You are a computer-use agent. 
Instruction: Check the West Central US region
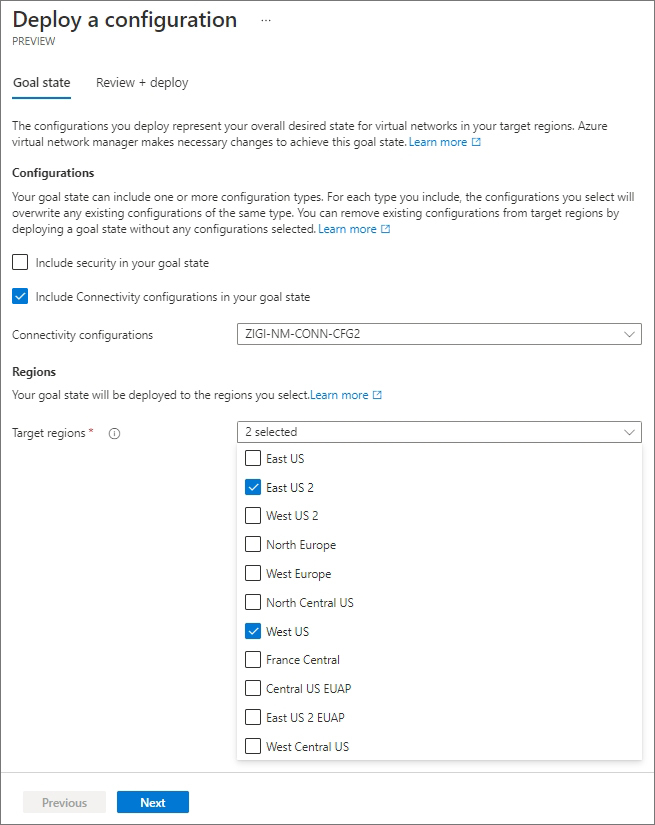pos(253,746)
